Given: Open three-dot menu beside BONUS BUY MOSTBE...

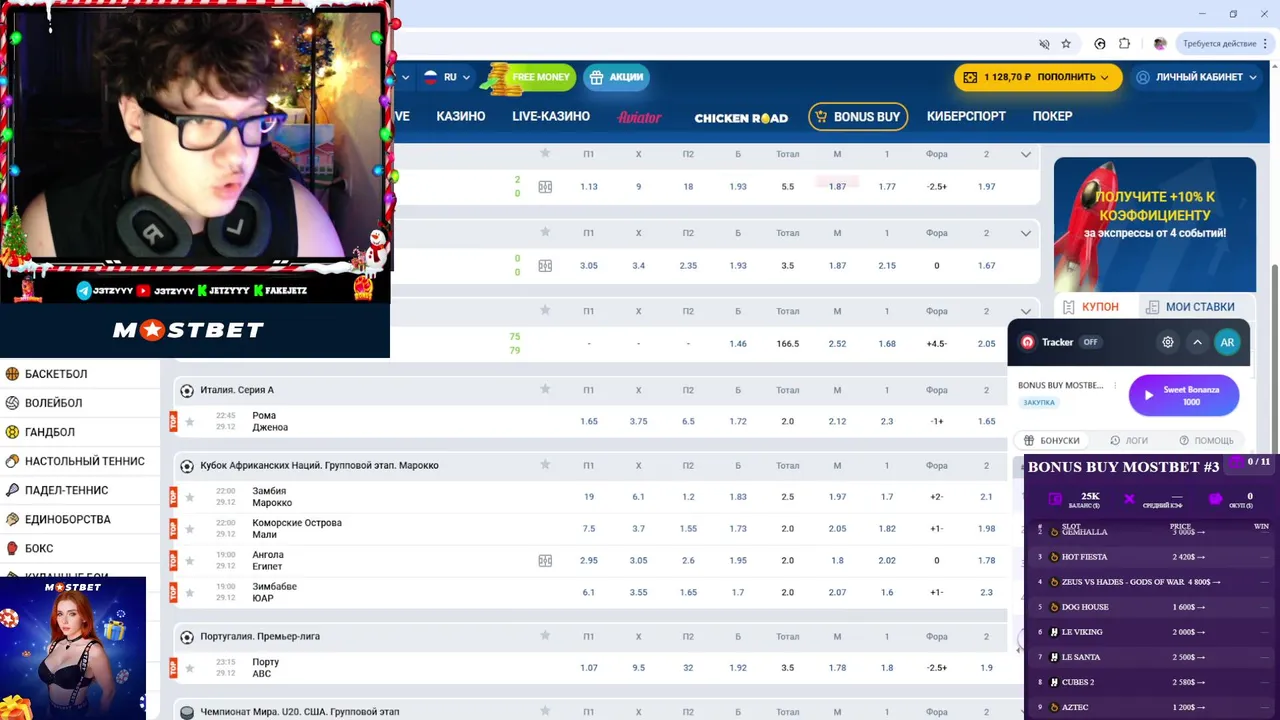Looking at the screenshot, I should pyautogui.click(x=1114, y=385).
